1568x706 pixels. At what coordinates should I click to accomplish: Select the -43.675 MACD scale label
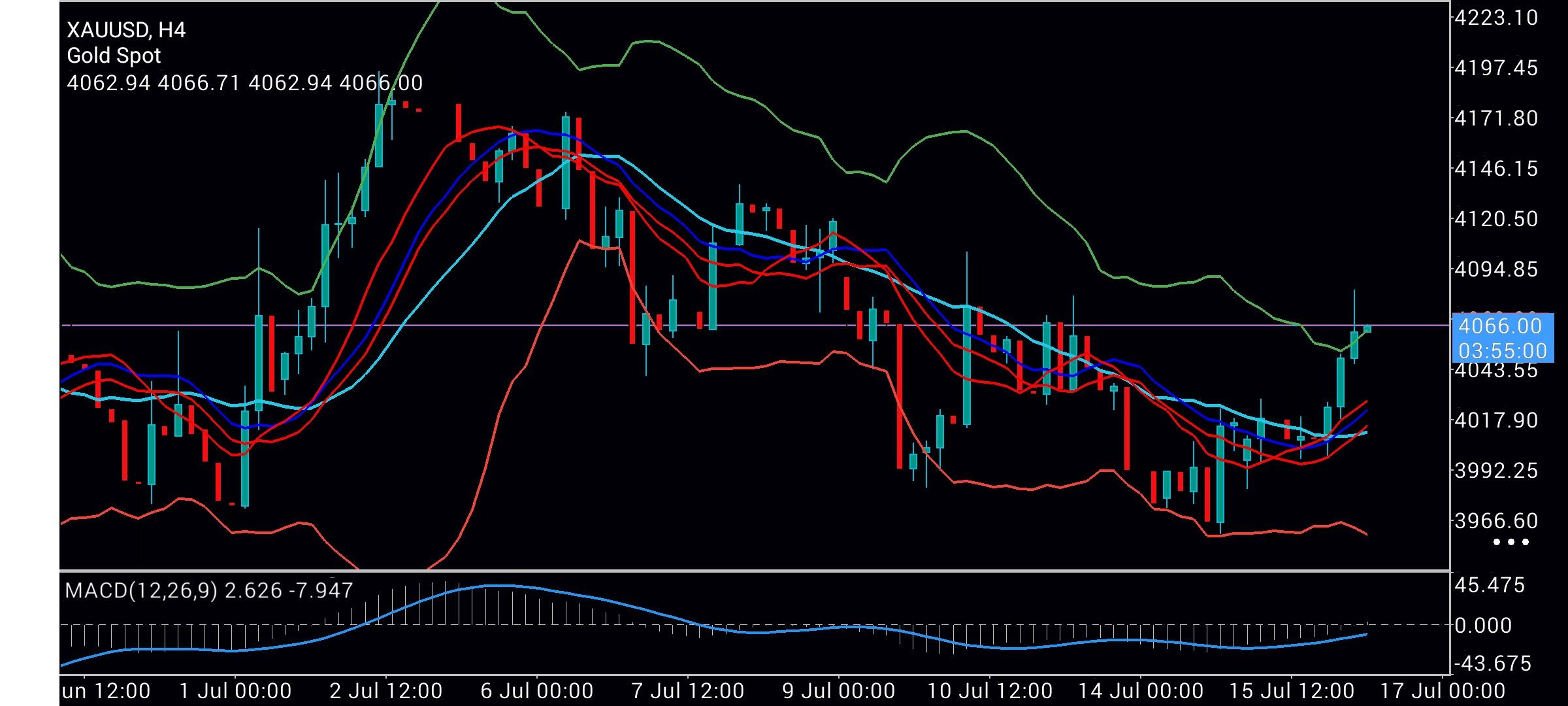[1493, 664]
